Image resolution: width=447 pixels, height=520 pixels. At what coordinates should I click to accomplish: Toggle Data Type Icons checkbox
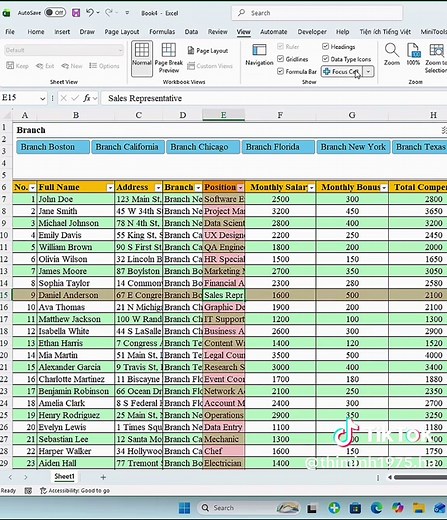(x=325, y=59)
